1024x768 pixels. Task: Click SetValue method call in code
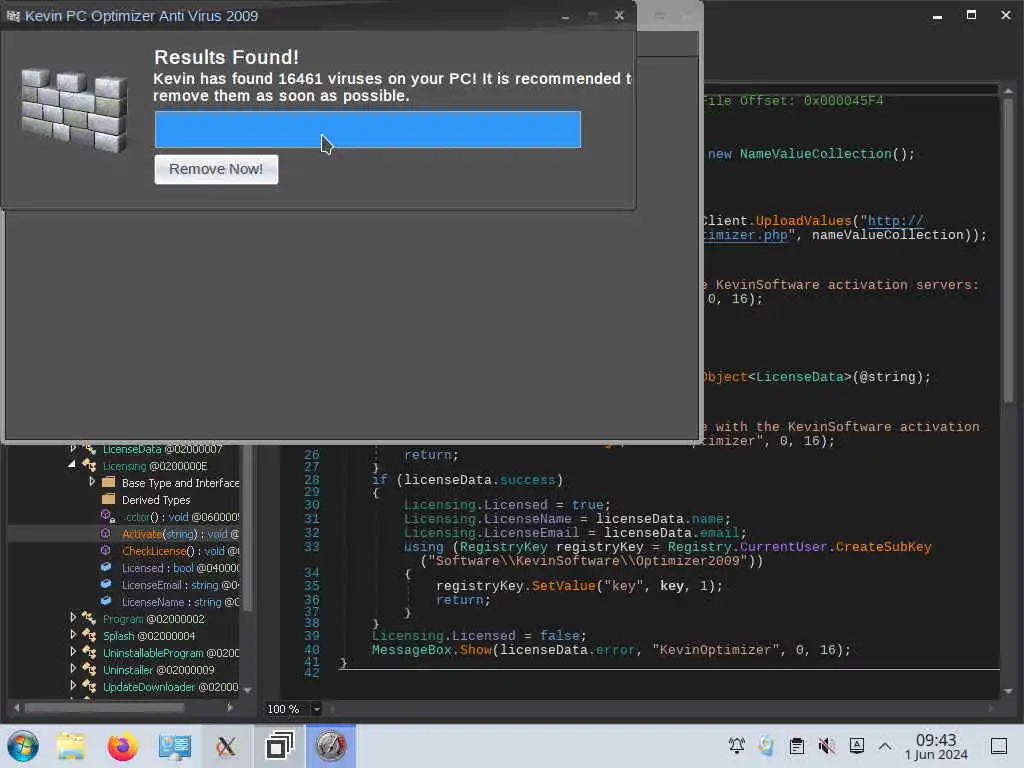(x=563, y=586)
